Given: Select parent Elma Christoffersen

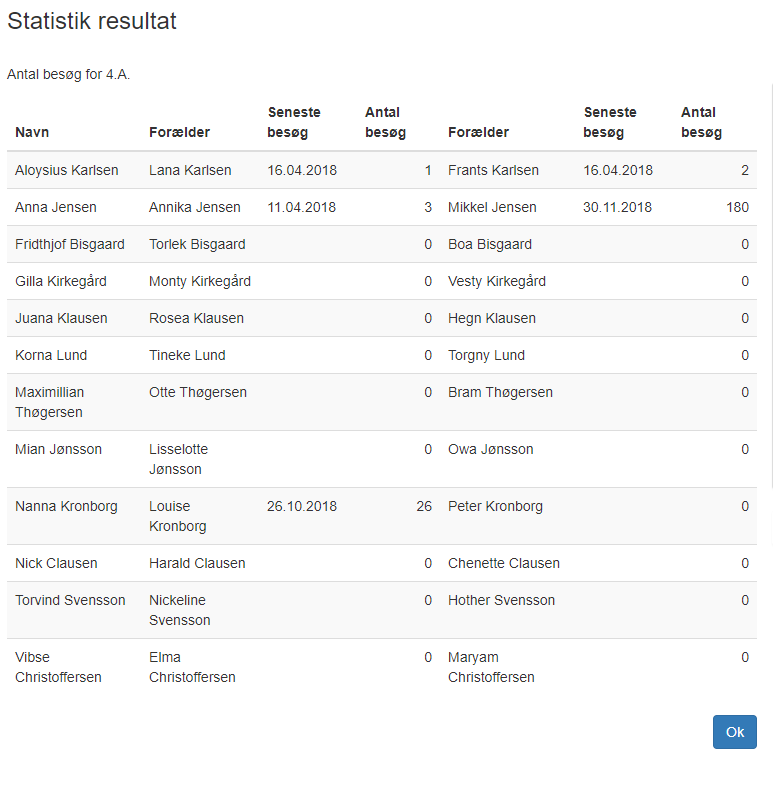Looking at the screenshot, I should 192,667.
